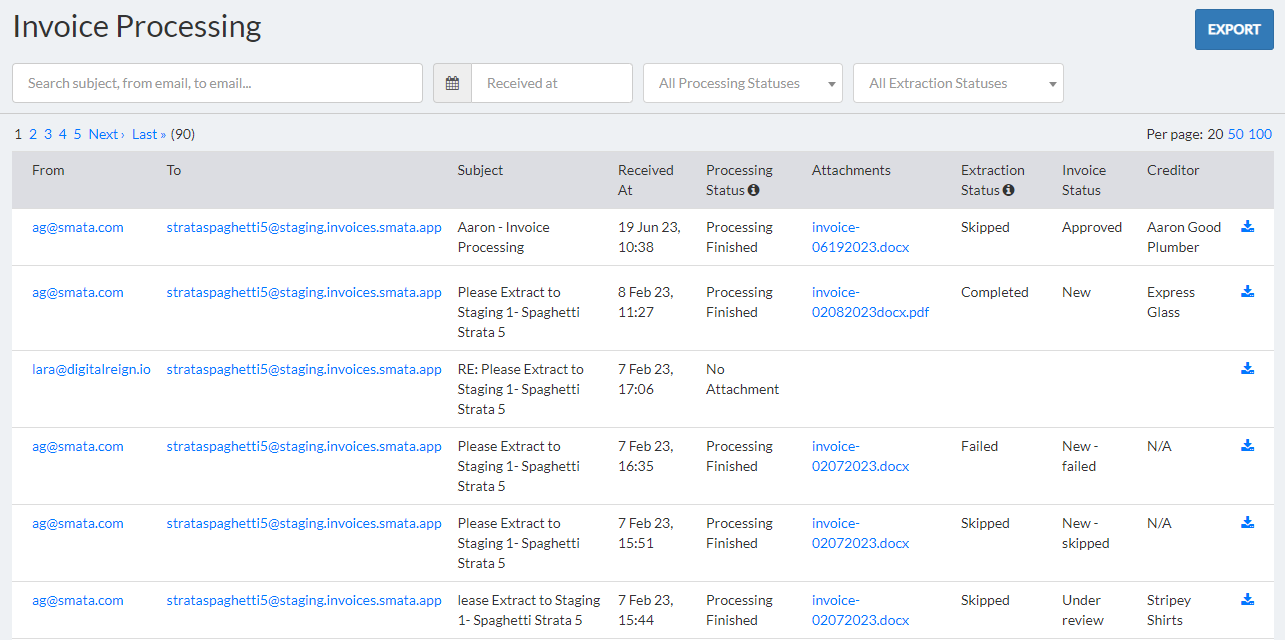Image resolution: width=1285 pixels, height=640 pixels.
Task: Click ag@smata.com in the 16:35 row
Action: coord(78,446)
